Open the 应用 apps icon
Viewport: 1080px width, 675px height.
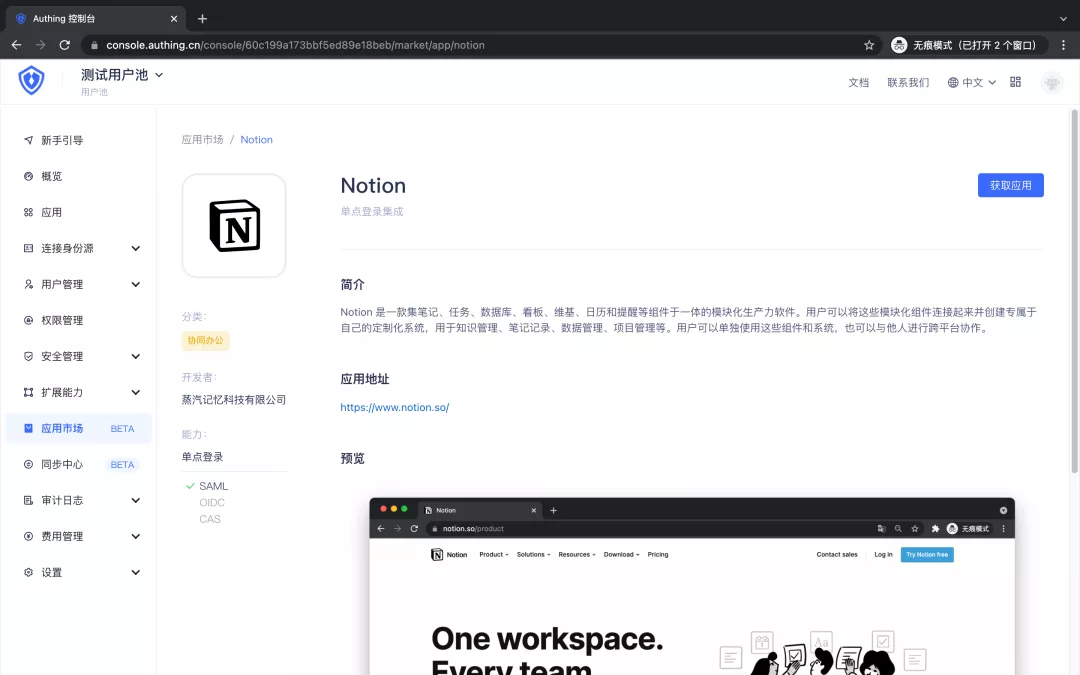tap(28, 212)
